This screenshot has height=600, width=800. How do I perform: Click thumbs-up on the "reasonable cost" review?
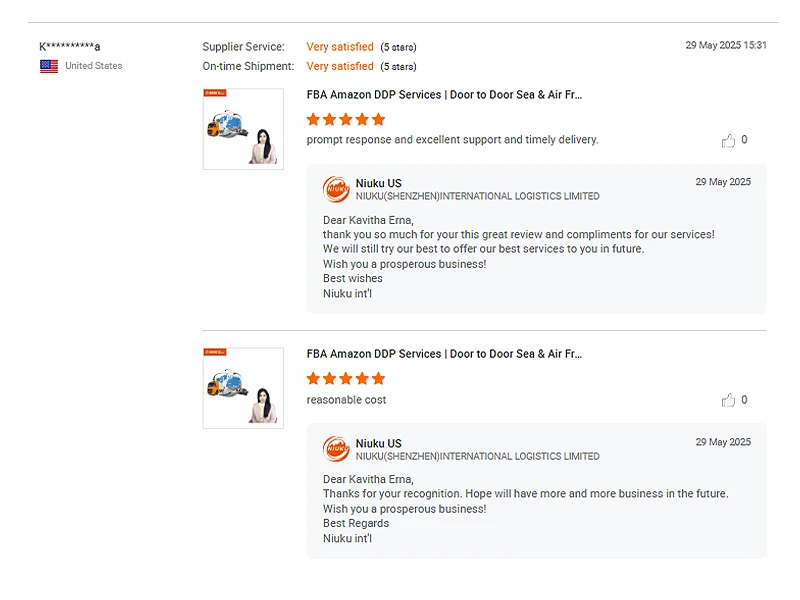pos(728,401)
